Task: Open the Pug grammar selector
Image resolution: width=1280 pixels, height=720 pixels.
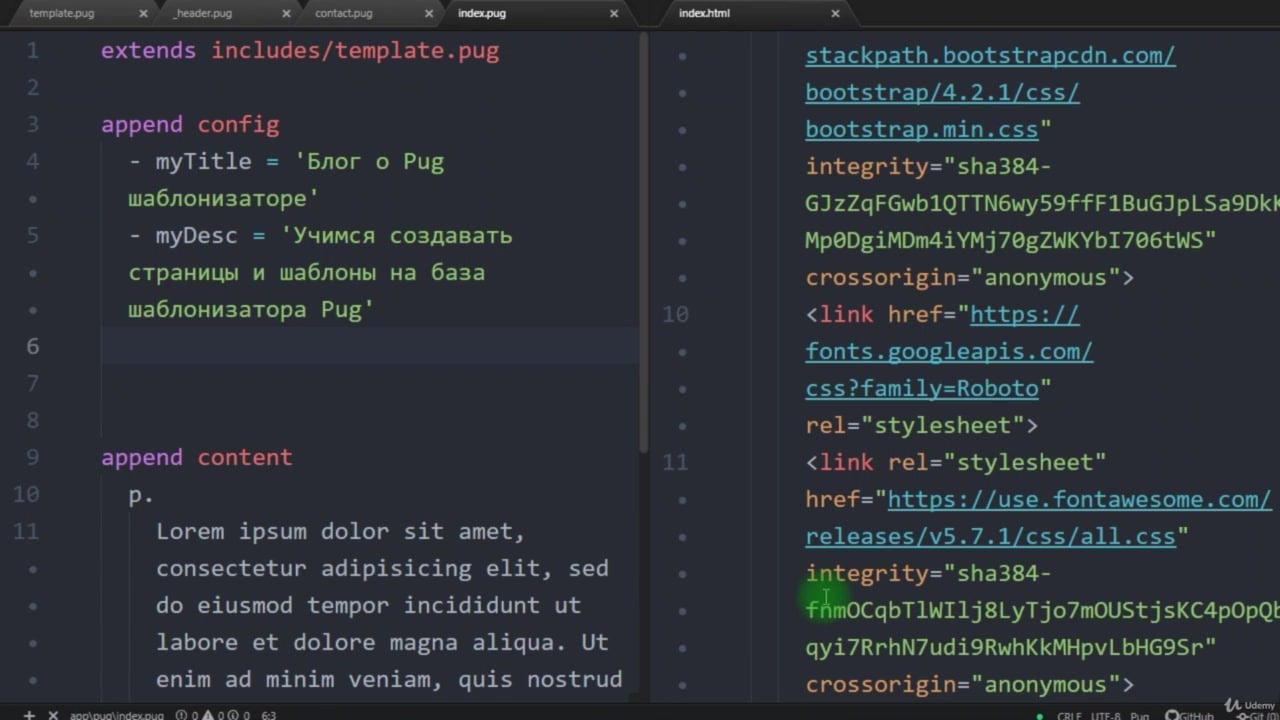Action: [1140, 716]
